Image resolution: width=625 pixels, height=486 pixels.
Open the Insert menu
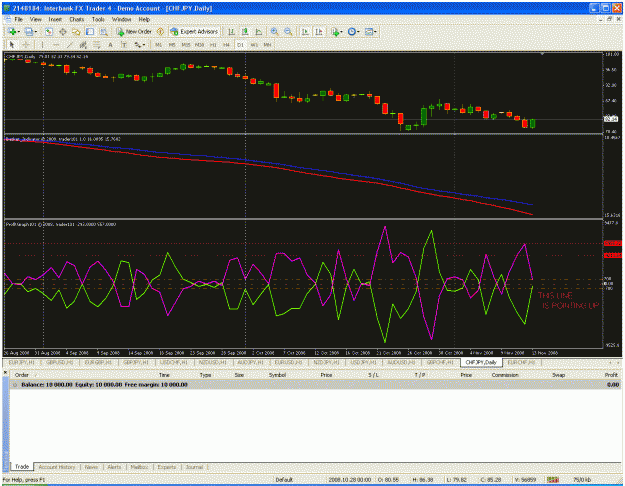(x=55, y=19)
